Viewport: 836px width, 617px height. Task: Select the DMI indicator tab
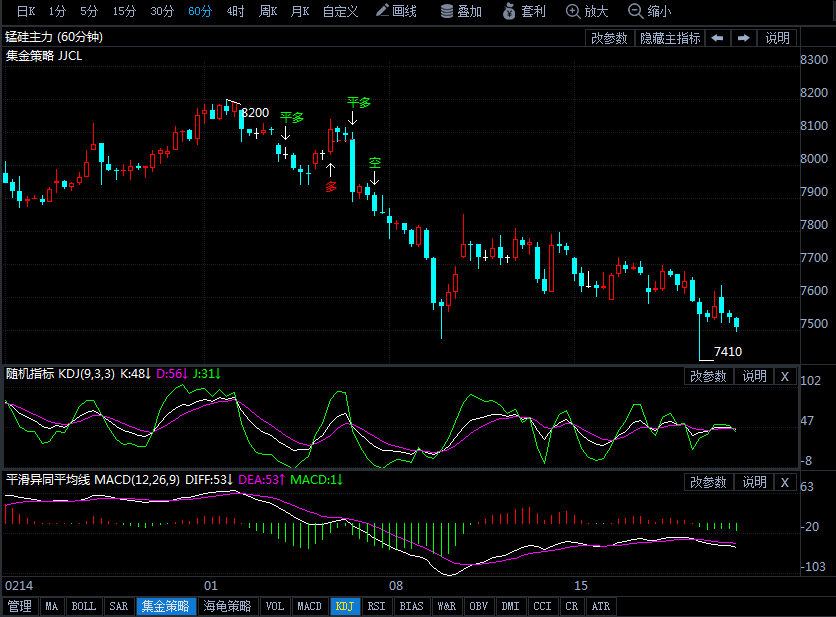click(511, 606)
